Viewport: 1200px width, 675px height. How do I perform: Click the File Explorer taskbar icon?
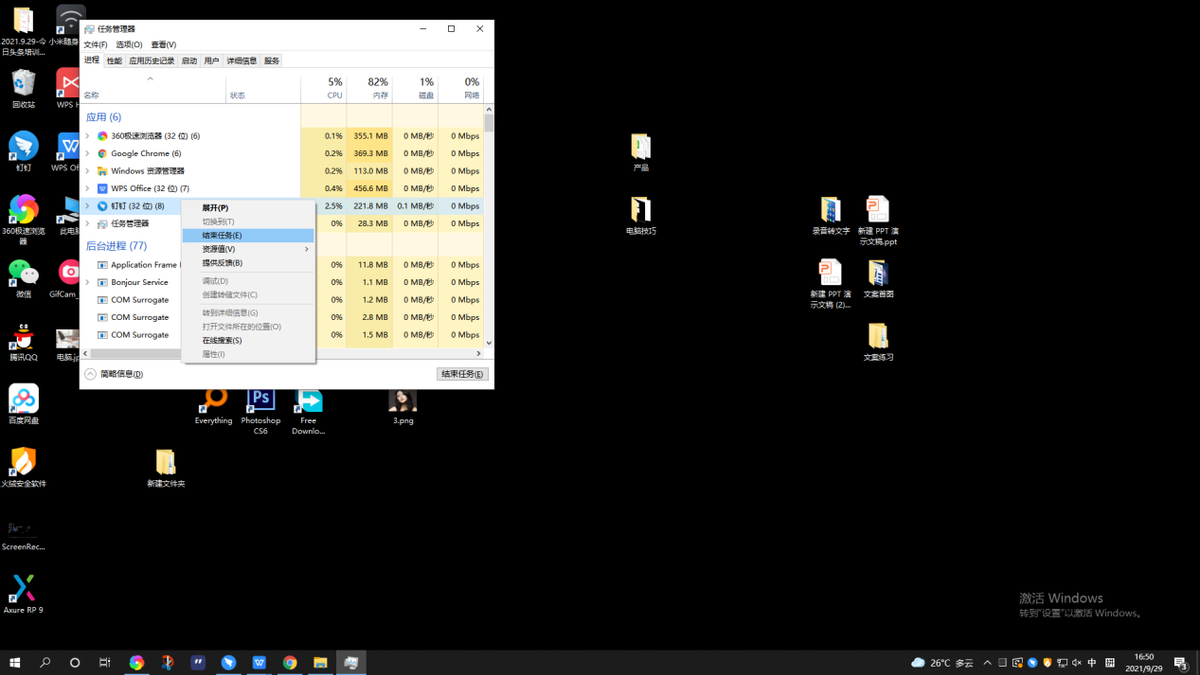tap(320, 662)
